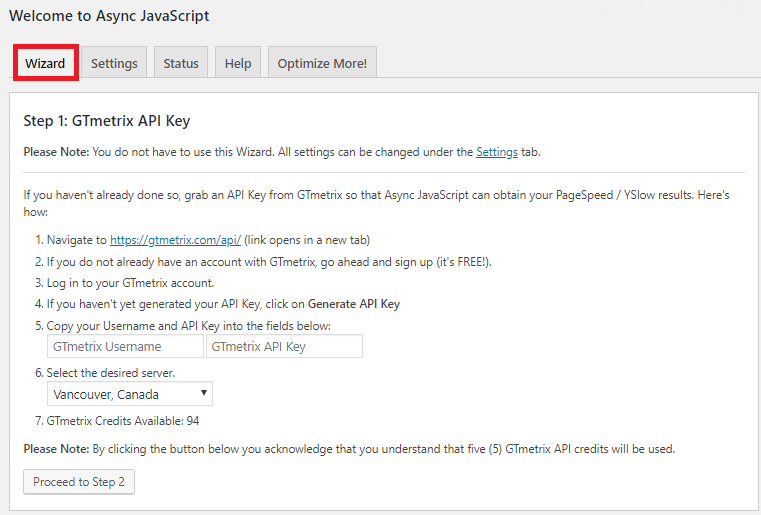Click the Proceed to Step 2 button
The width and height of the screenshot is (761, 515).
79,482
